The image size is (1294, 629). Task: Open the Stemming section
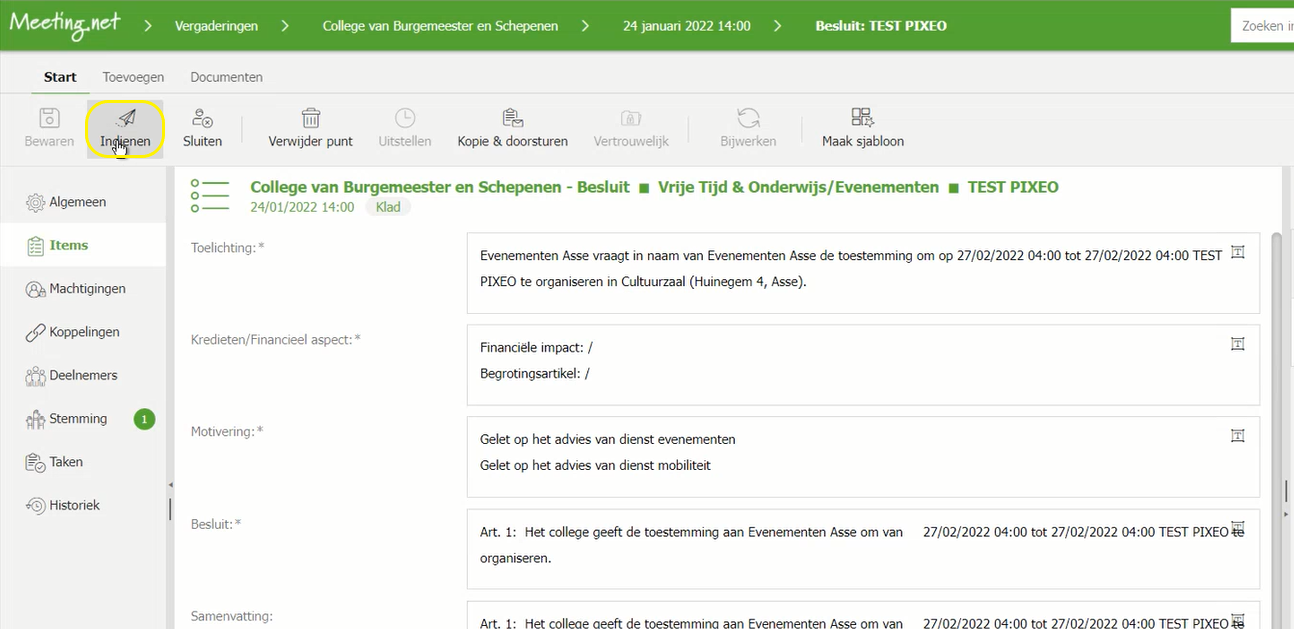(x=78, y=419)
